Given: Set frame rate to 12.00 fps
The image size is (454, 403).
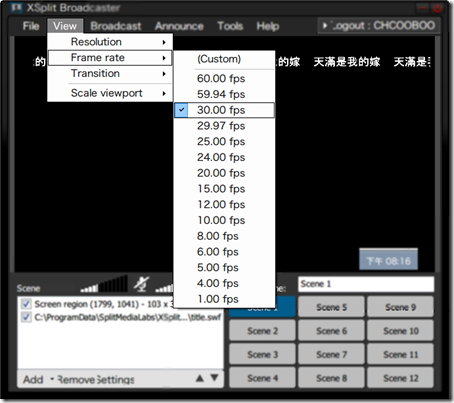Looking at the screenshot, I should pos(224,204).
